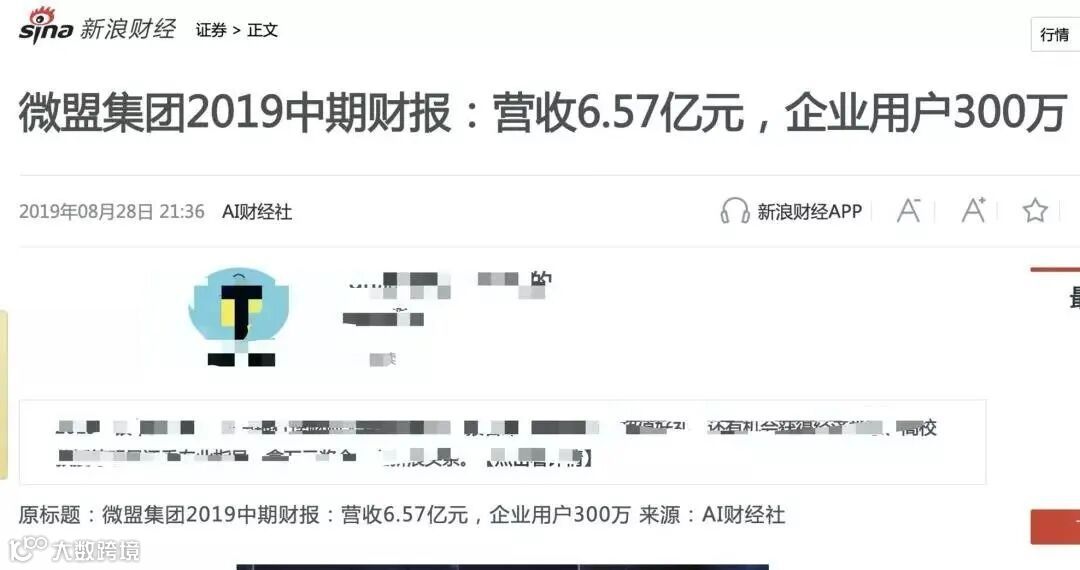Open the 行情 tab at top right

[1055, 34]
